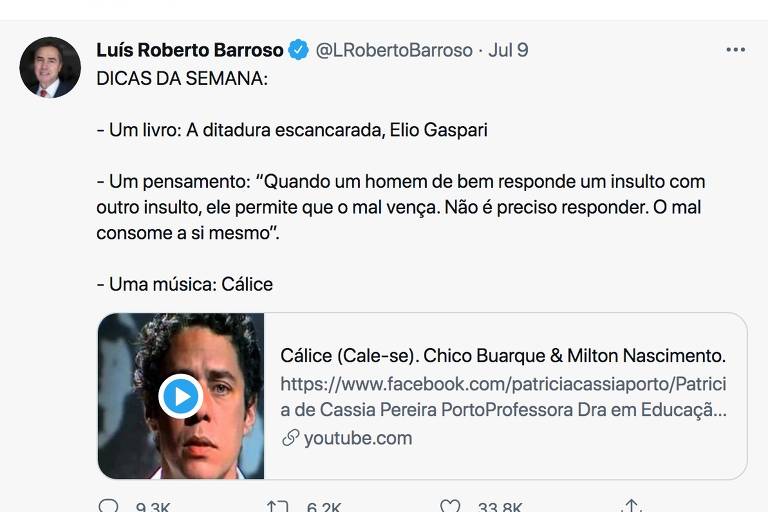Click the tweet text starting DICAS DA SEMANA
The image size is (768, 512).
[x=182, y=79]
